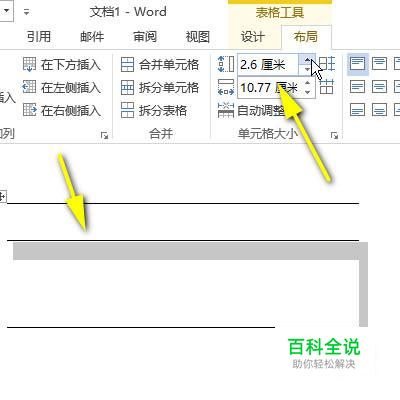The image size is (400, 400).
Task: Click 合并单元格 merge cells button
Action: click(x=160, y=64)
